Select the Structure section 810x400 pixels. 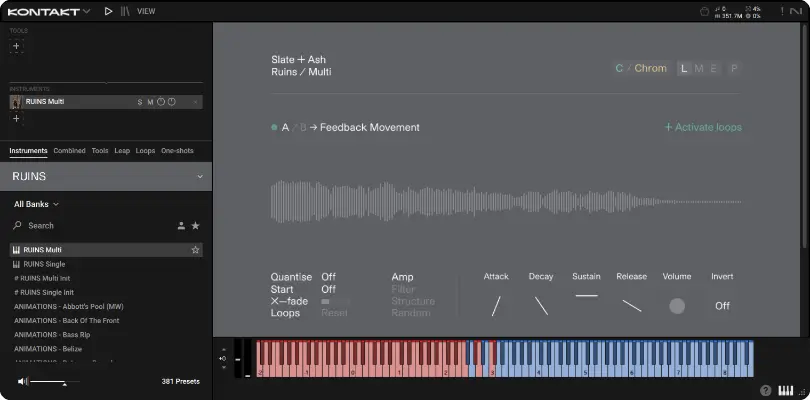click(413, 301)
